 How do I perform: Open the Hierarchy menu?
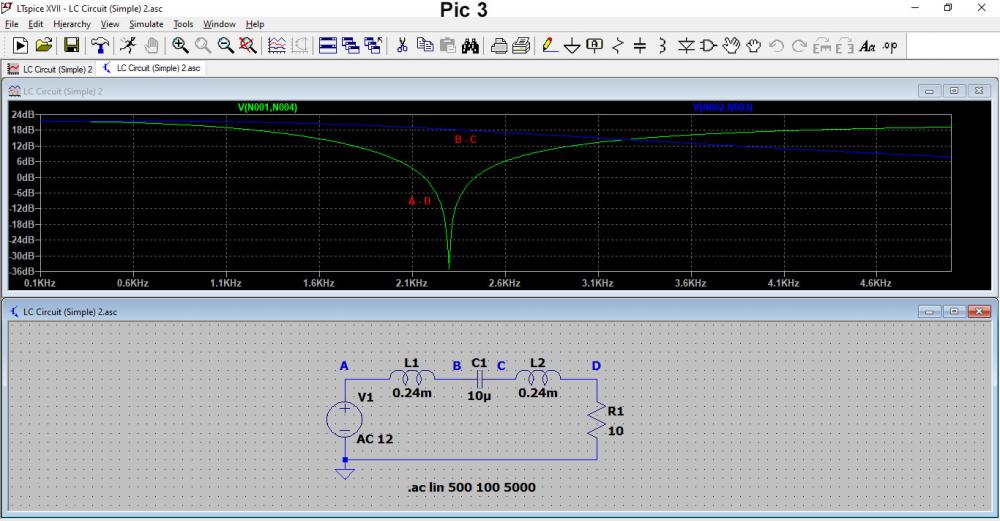coord(72,24)
